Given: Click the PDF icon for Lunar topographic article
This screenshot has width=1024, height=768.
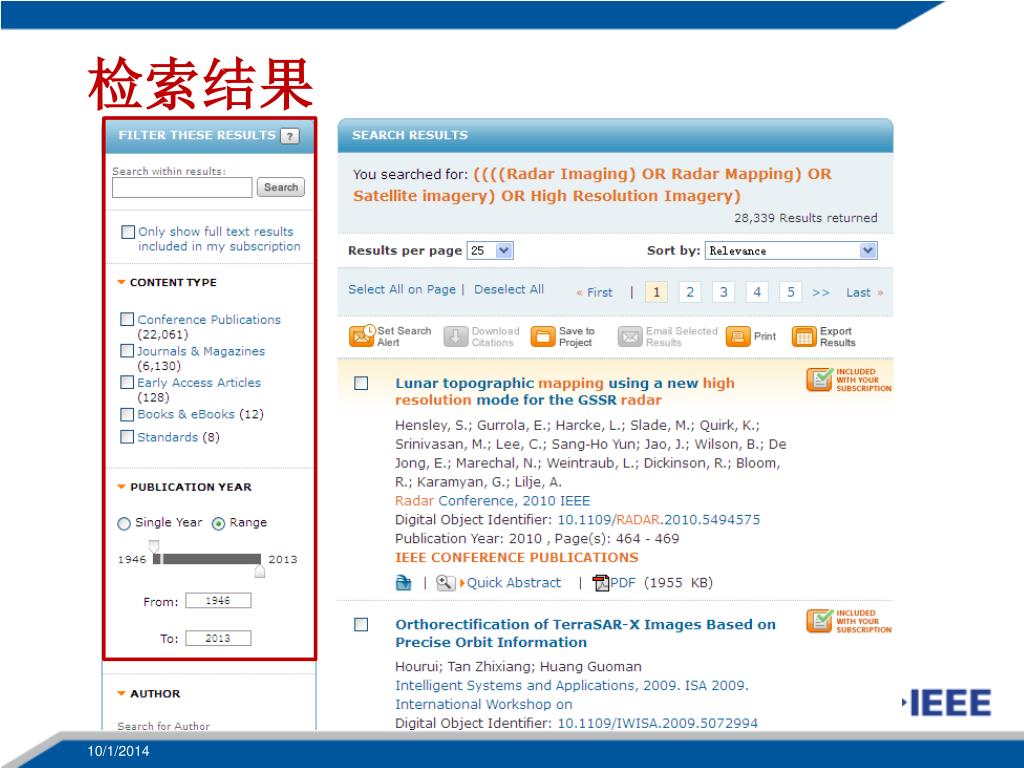Looking at the screenshot, I should tap(600, 583).
